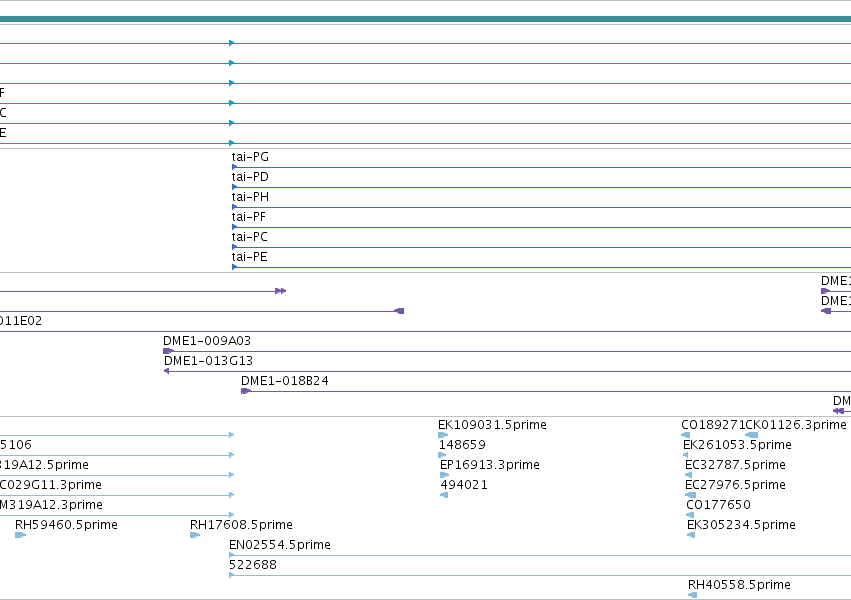Screen dimensions: 851x600
Task: Click EST label RH17608.5prime
Action: [x=241, y=525]
